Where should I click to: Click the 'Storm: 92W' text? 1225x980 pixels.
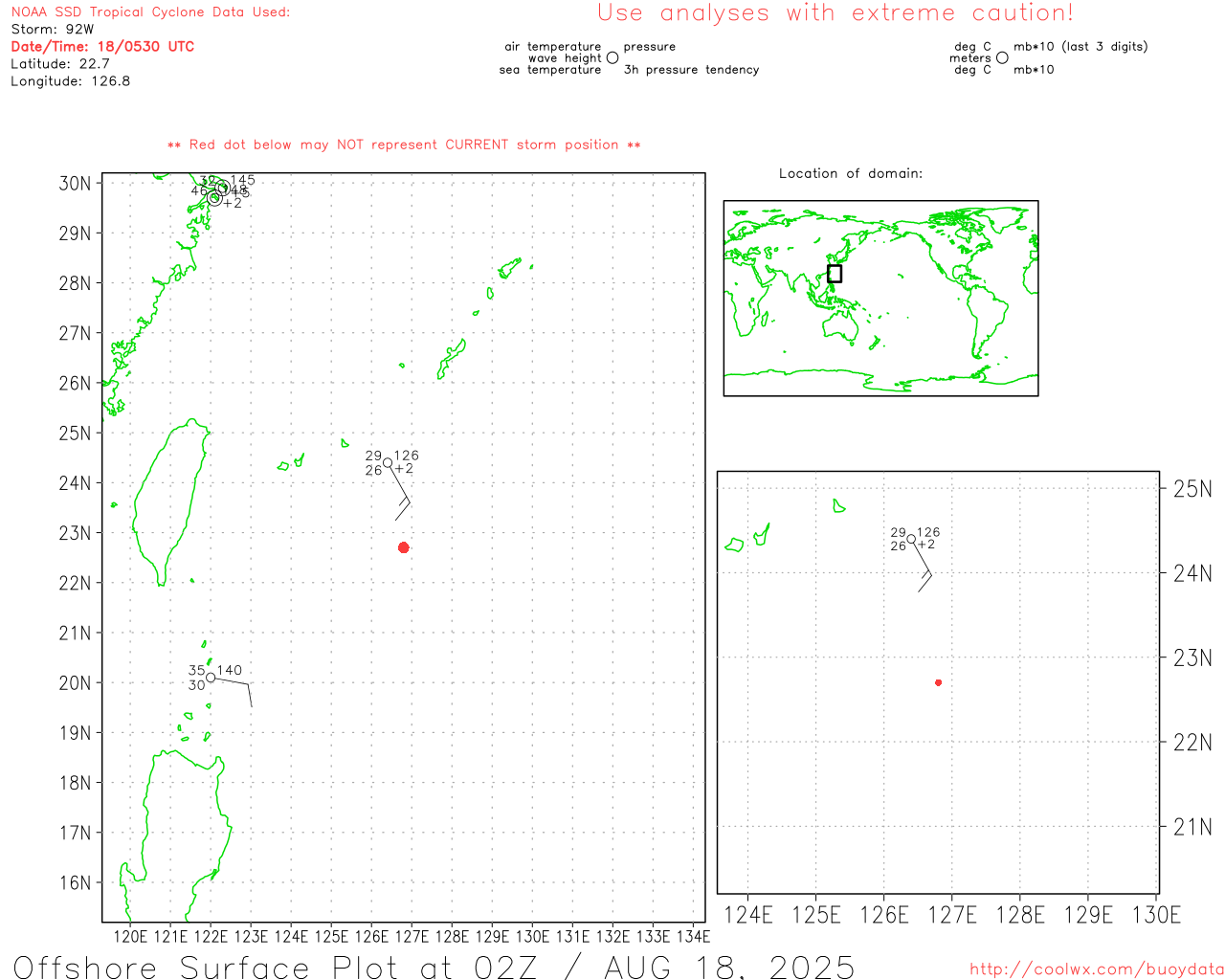coord(52,30)
